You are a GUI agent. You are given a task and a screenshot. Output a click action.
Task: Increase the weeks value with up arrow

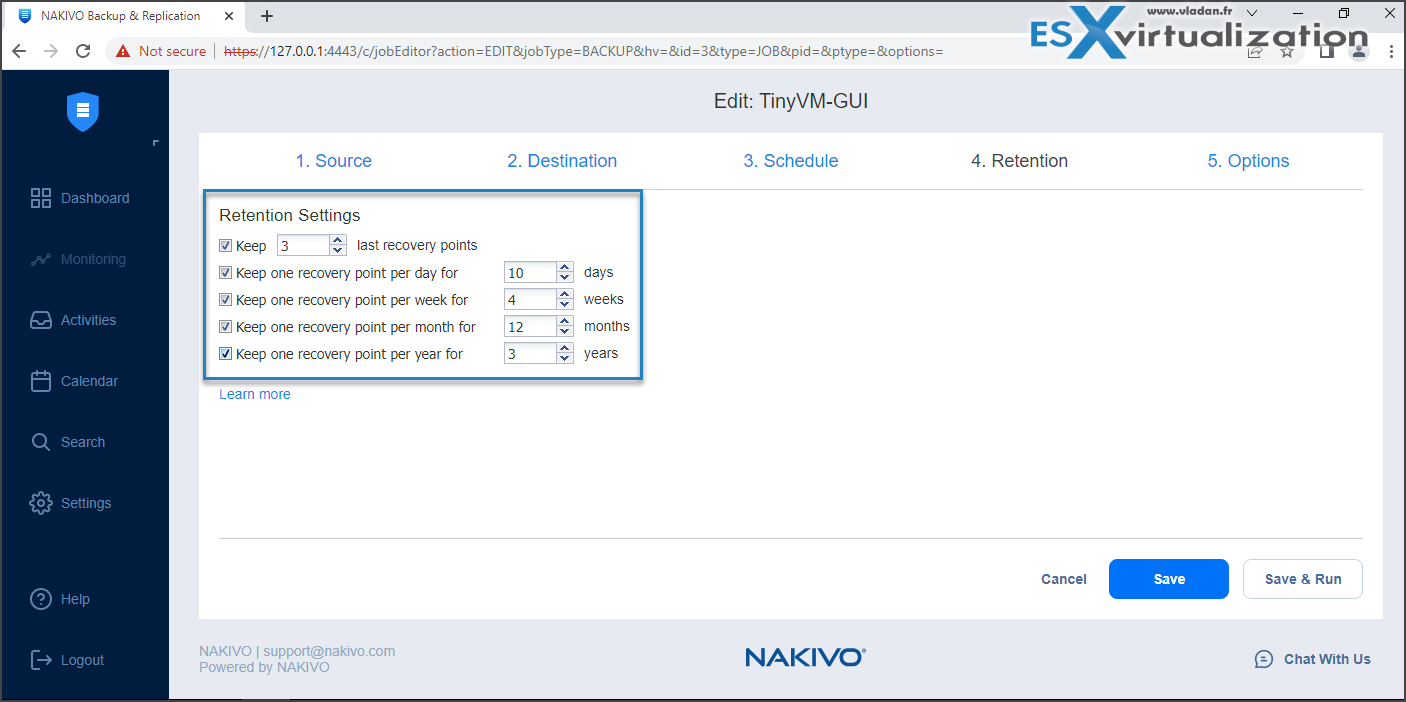[x=565, y=294]
